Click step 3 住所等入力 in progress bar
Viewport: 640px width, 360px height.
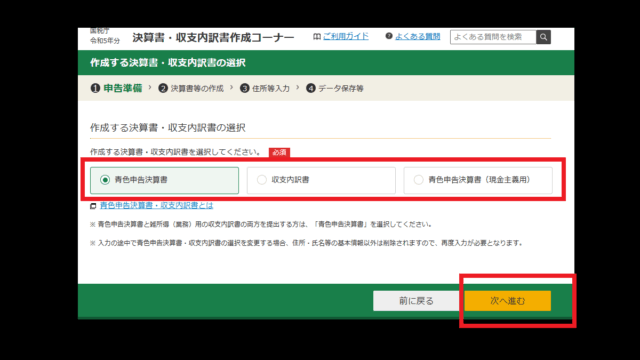pos(265,88)
